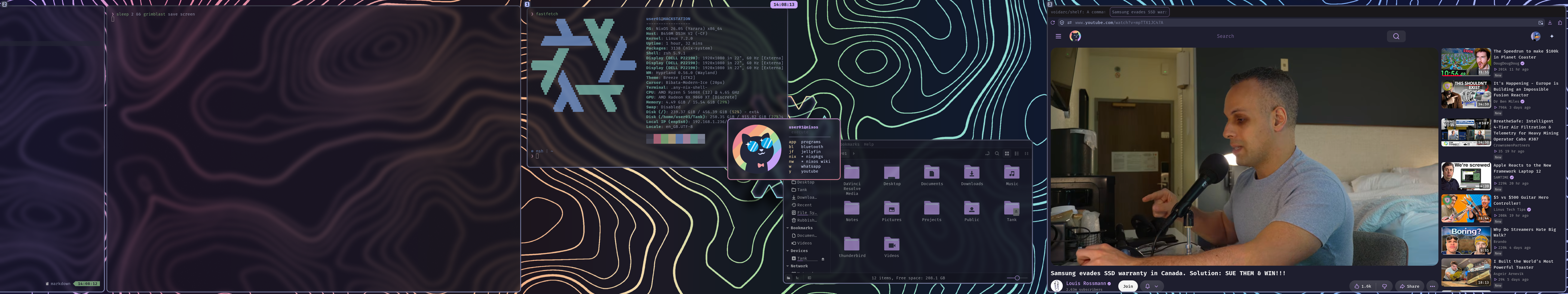Open the tracking protection shield icon
This screenshot has height=294, width=1568.
(x=1062, y=23)
